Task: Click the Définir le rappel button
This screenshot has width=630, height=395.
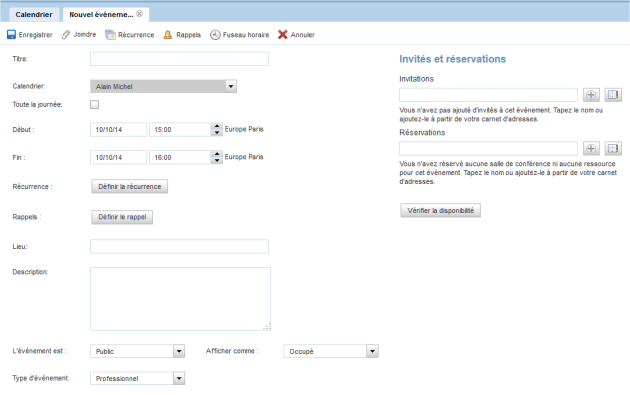Action: [x=122, y=217]
